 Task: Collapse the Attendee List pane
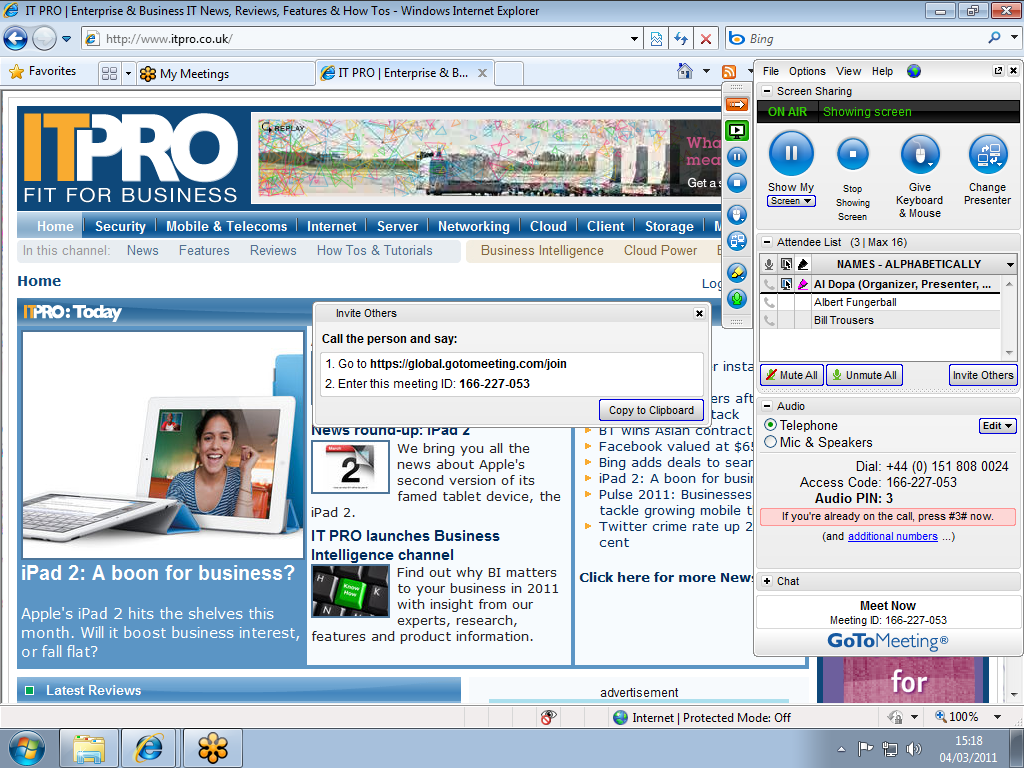[x=767, y=242]
